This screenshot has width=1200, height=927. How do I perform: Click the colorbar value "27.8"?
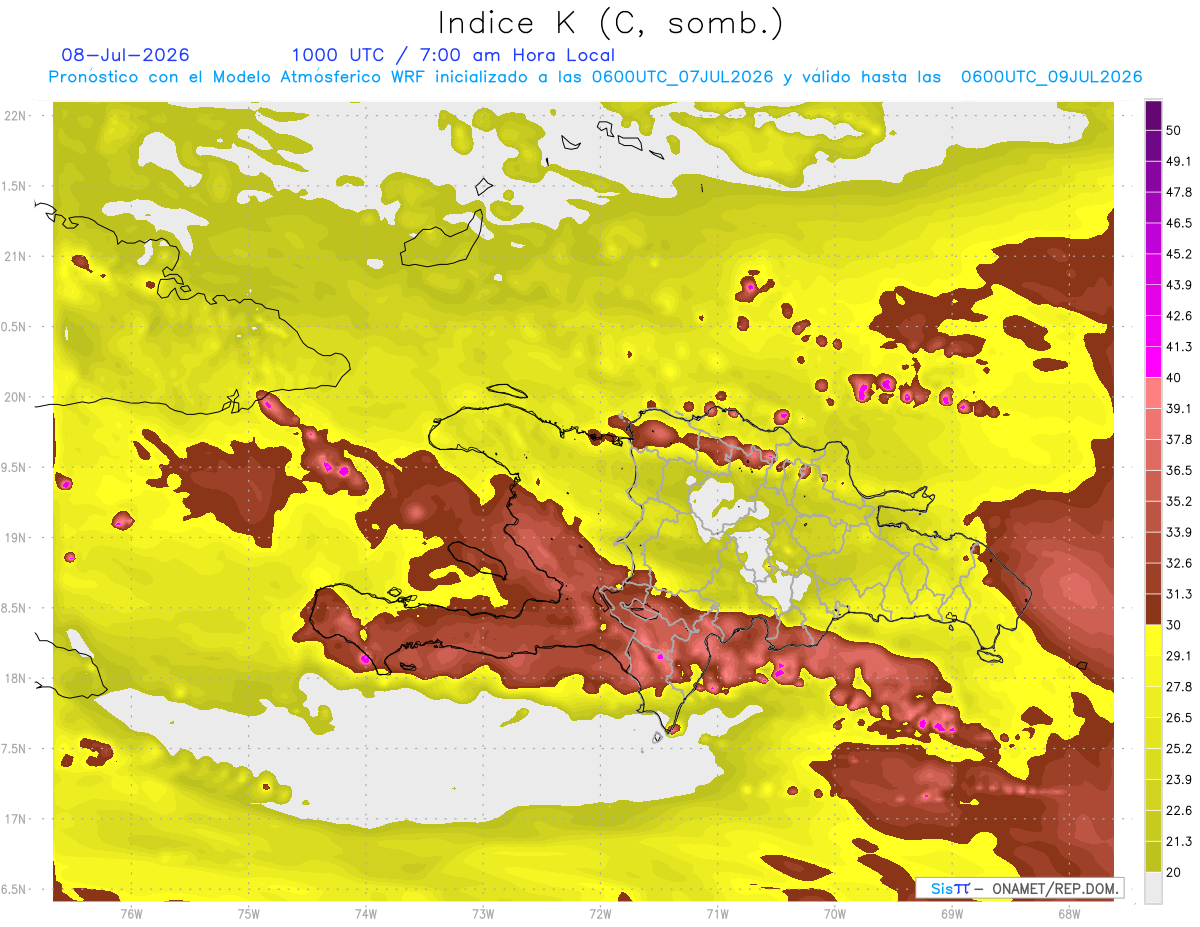coord(1179,687)
